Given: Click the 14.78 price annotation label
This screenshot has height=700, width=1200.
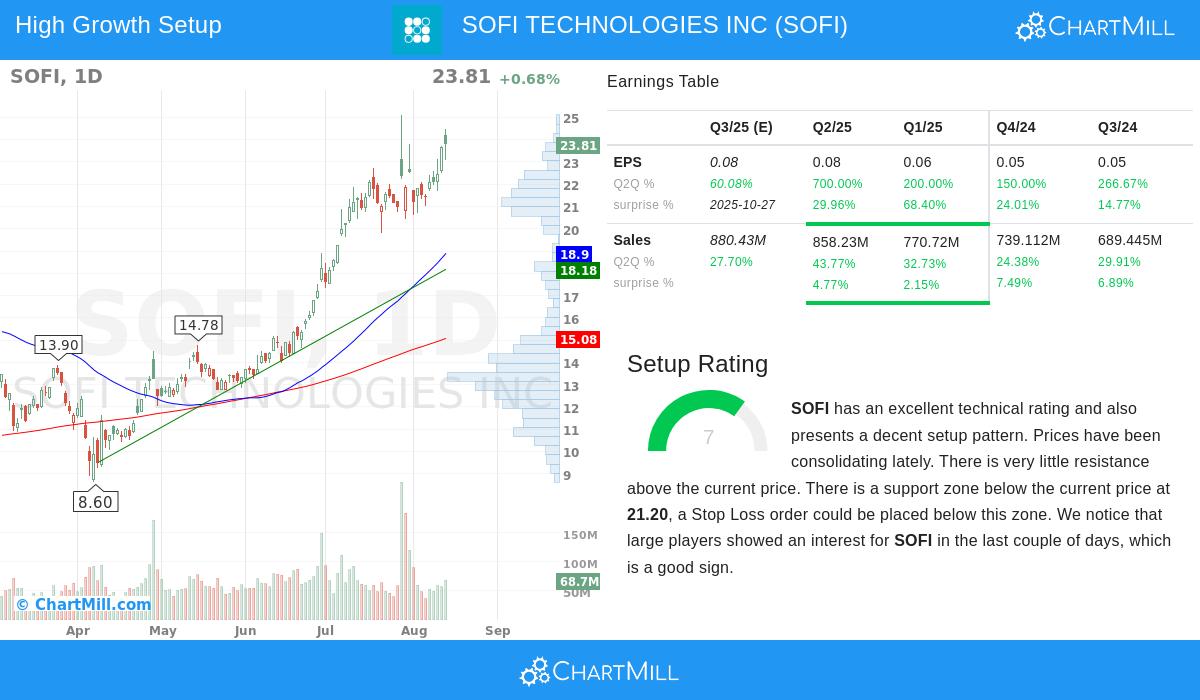Looking at the screenshot, I should point(197,325).
